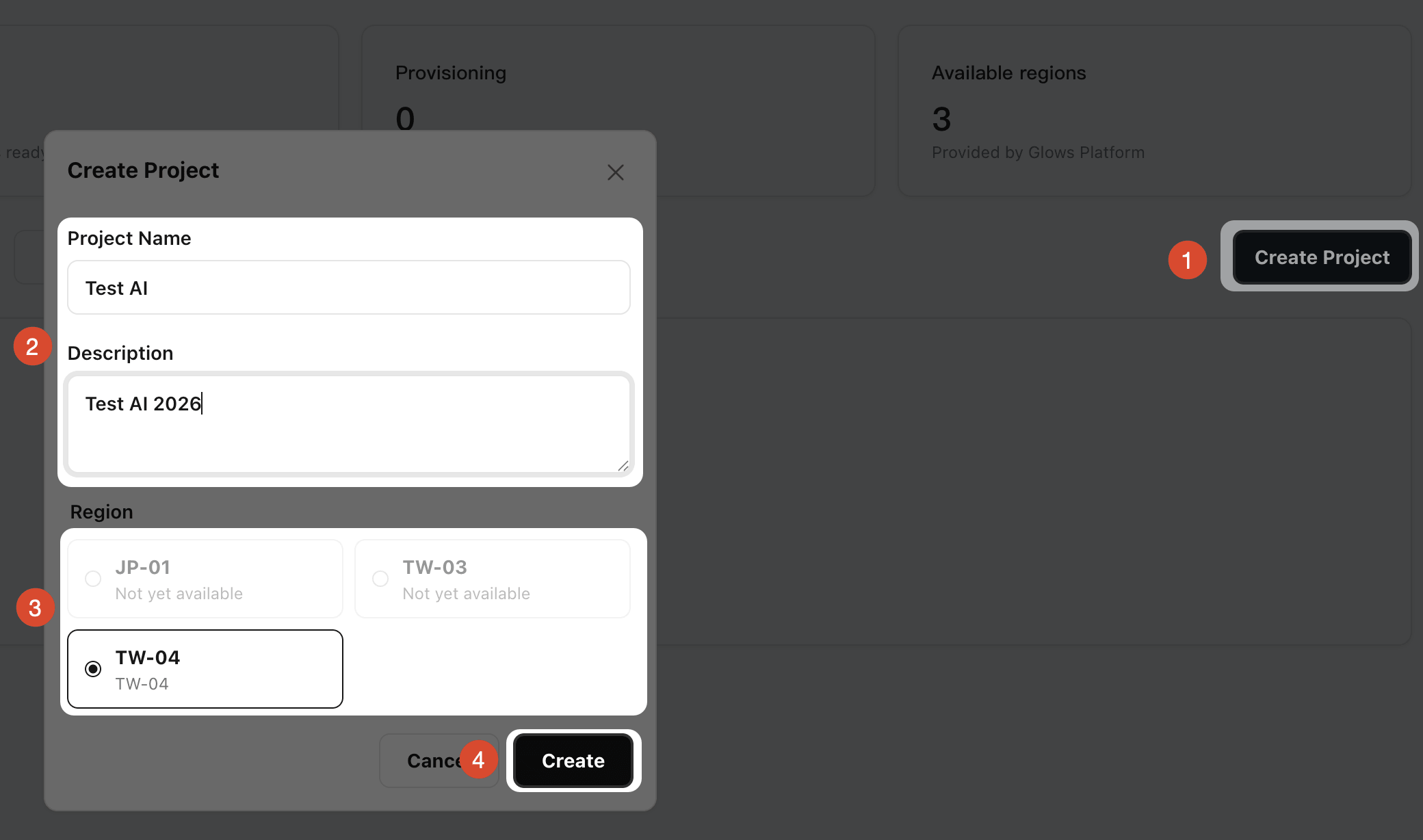The width and height of the screenshot is (1423, 840).
Task: Click the Cancel button
Action: [439, 761]
